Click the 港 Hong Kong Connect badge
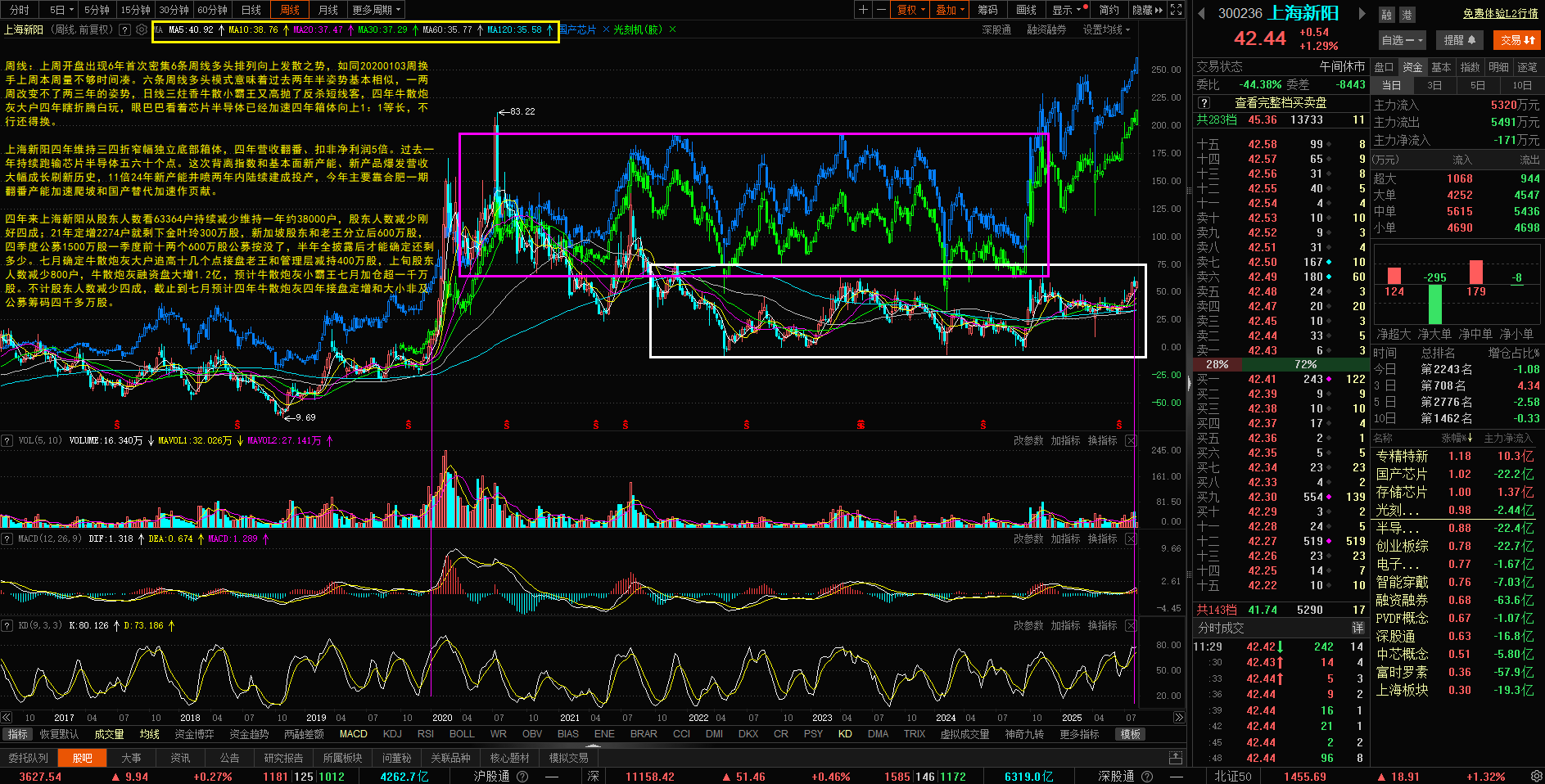 (x=1407, y=15)
